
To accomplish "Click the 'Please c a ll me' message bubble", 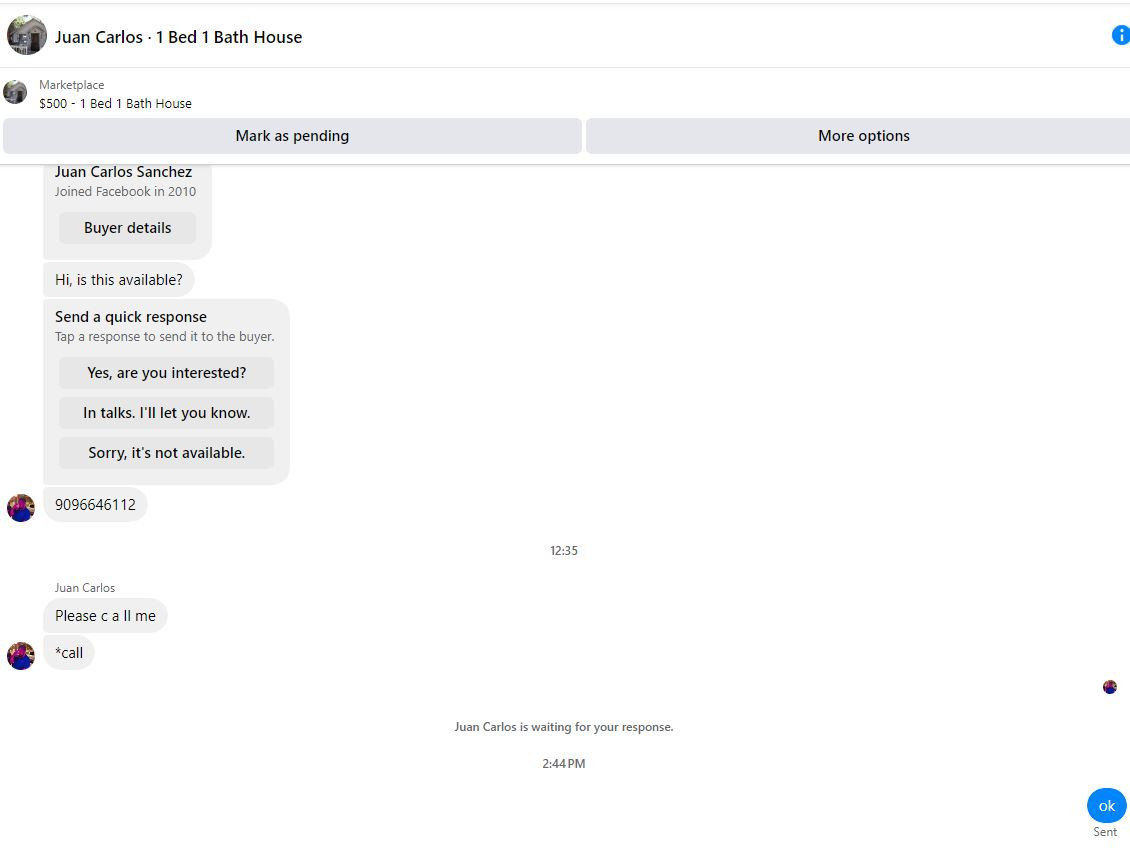I will pyautogui.click(x=105, y=616).
